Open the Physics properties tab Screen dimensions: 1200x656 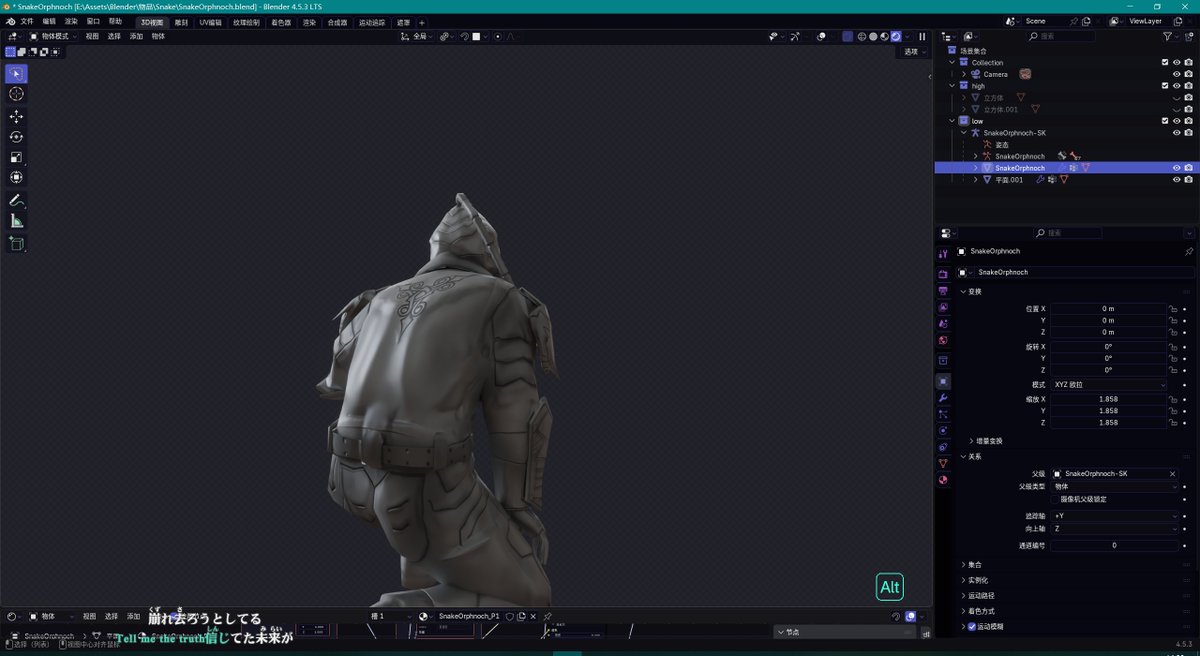coord(943,430)
